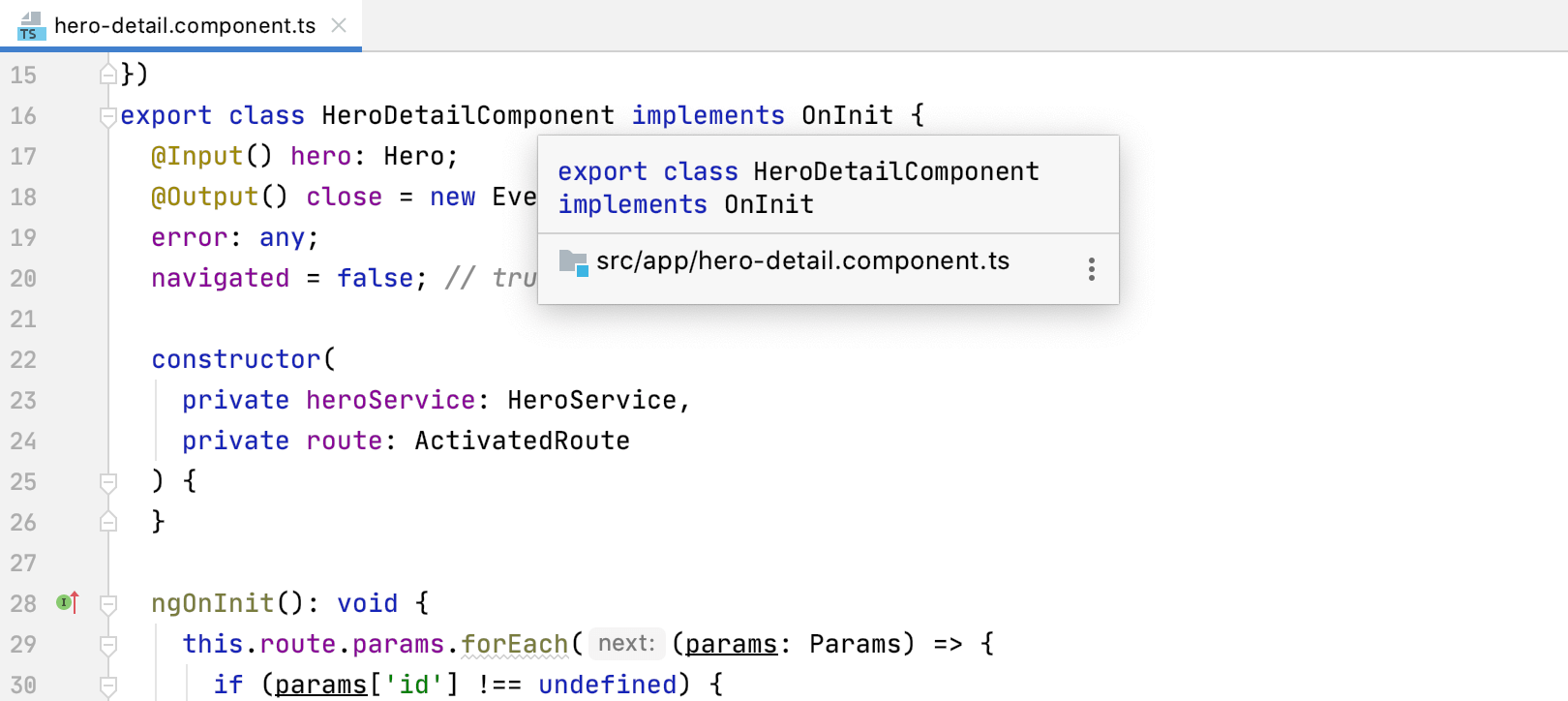
Task: Click the @Output decorator on line 18
Action: [x=204, y=197]
